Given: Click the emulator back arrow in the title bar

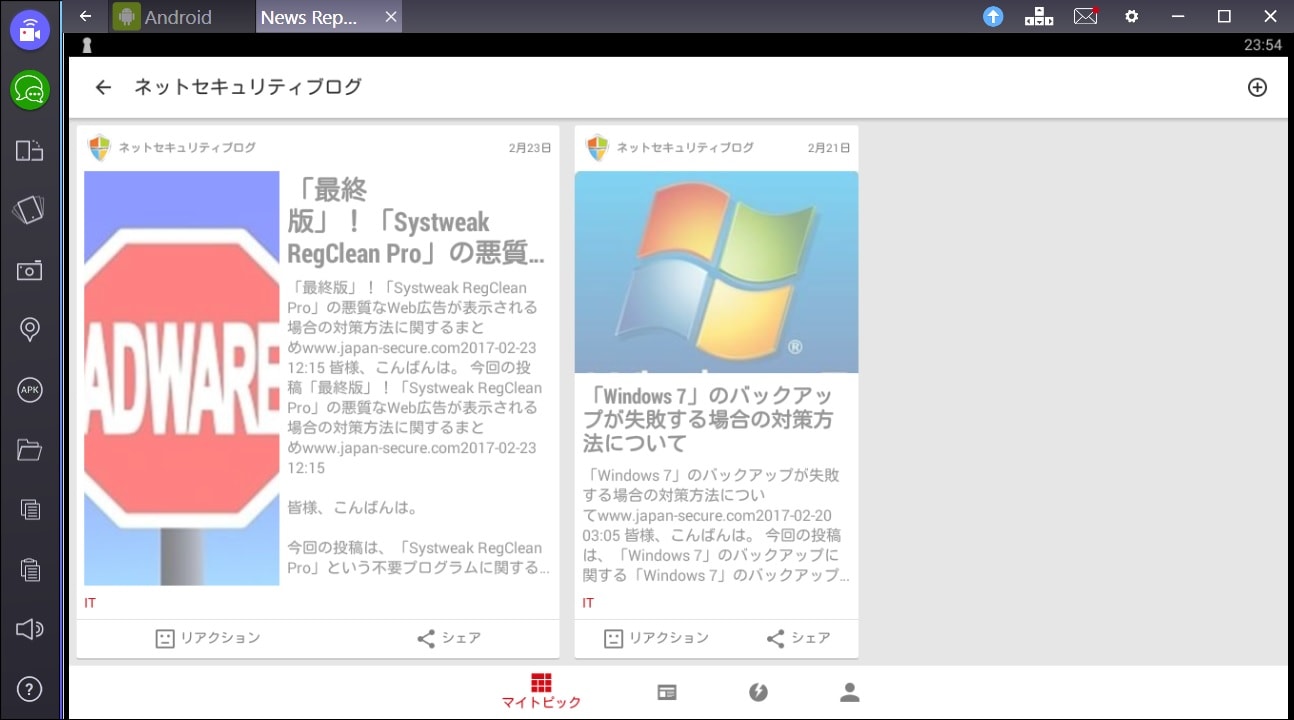Looking at the screenshot, I should point(86,16).
